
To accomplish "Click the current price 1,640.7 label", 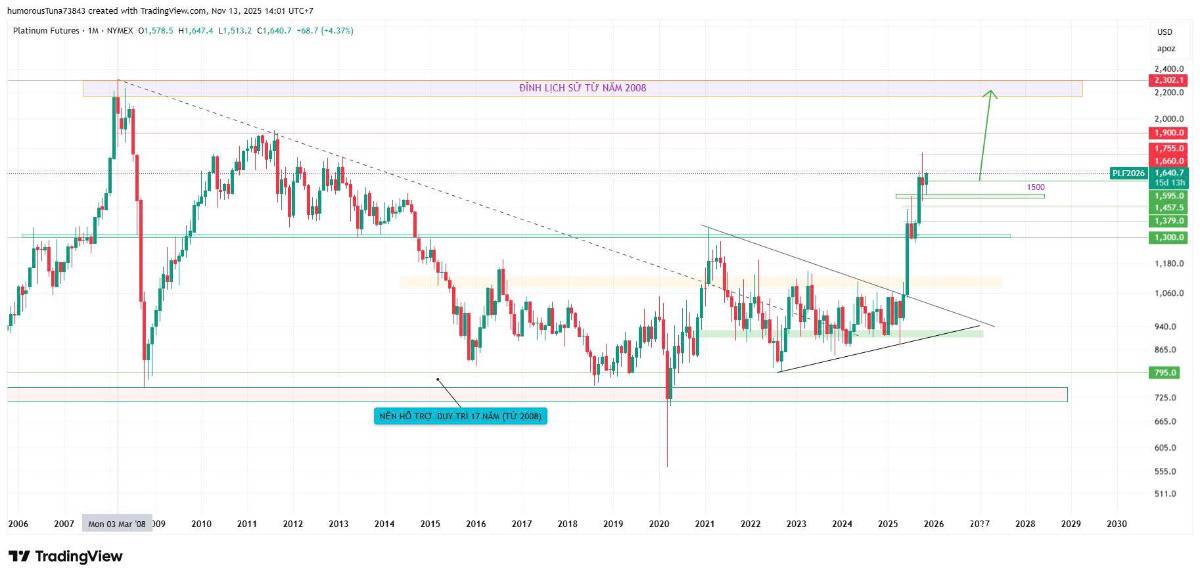I will (1167, 173).
